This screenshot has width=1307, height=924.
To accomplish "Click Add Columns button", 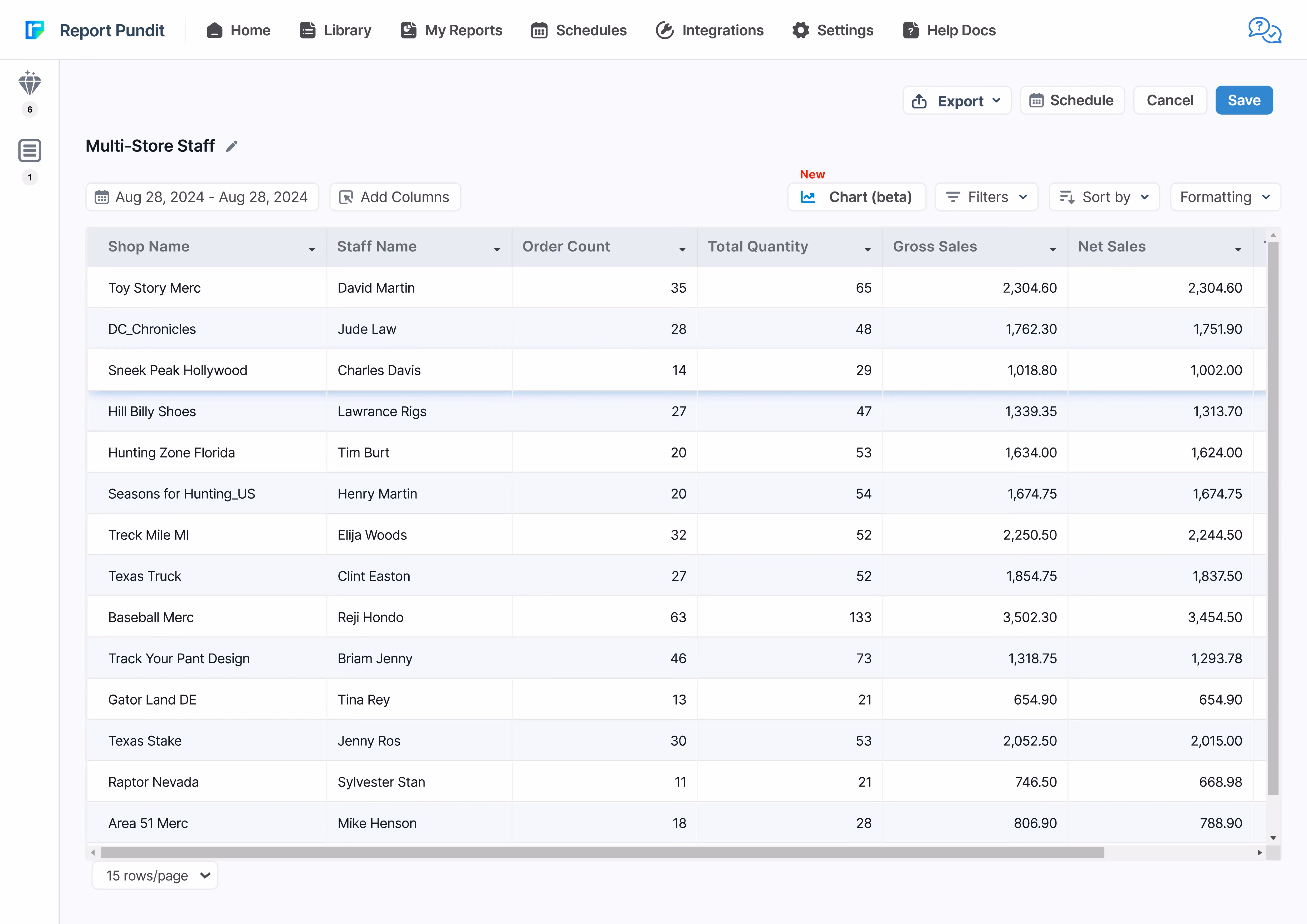I will (x=395, y=197).
